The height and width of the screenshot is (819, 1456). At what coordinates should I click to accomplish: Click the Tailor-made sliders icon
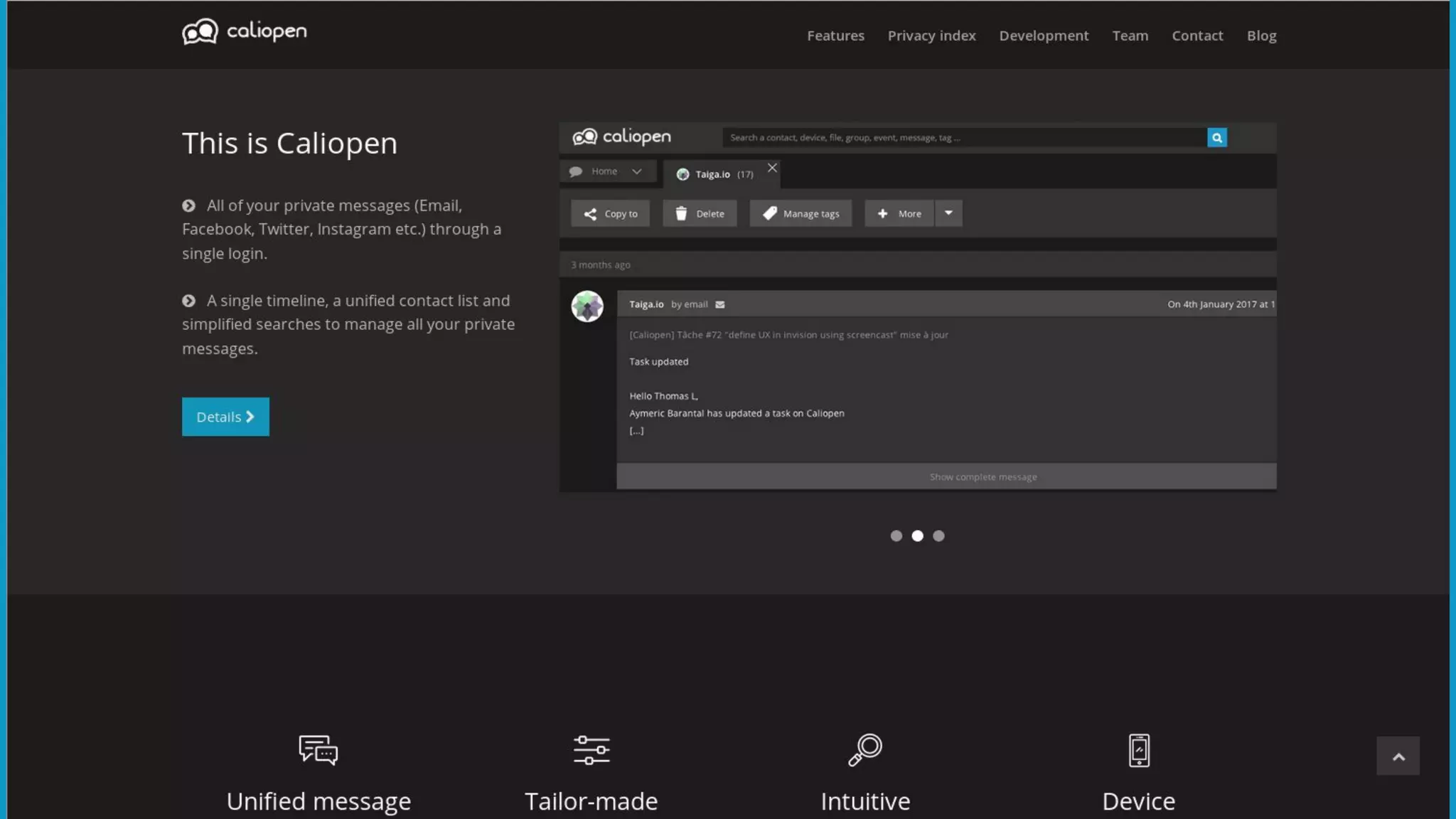tap(591, 750)
